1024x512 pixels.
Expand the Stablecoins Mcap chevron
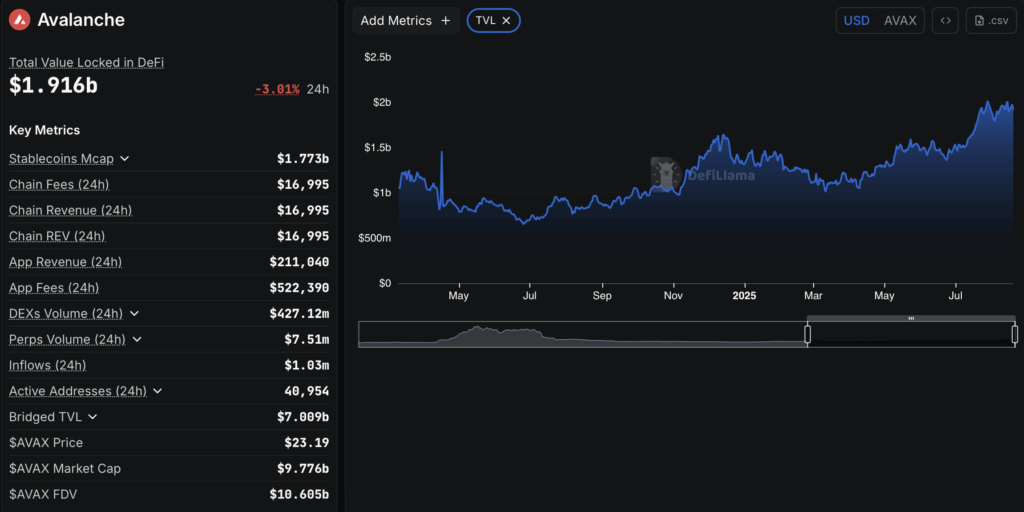click(125, 159)
